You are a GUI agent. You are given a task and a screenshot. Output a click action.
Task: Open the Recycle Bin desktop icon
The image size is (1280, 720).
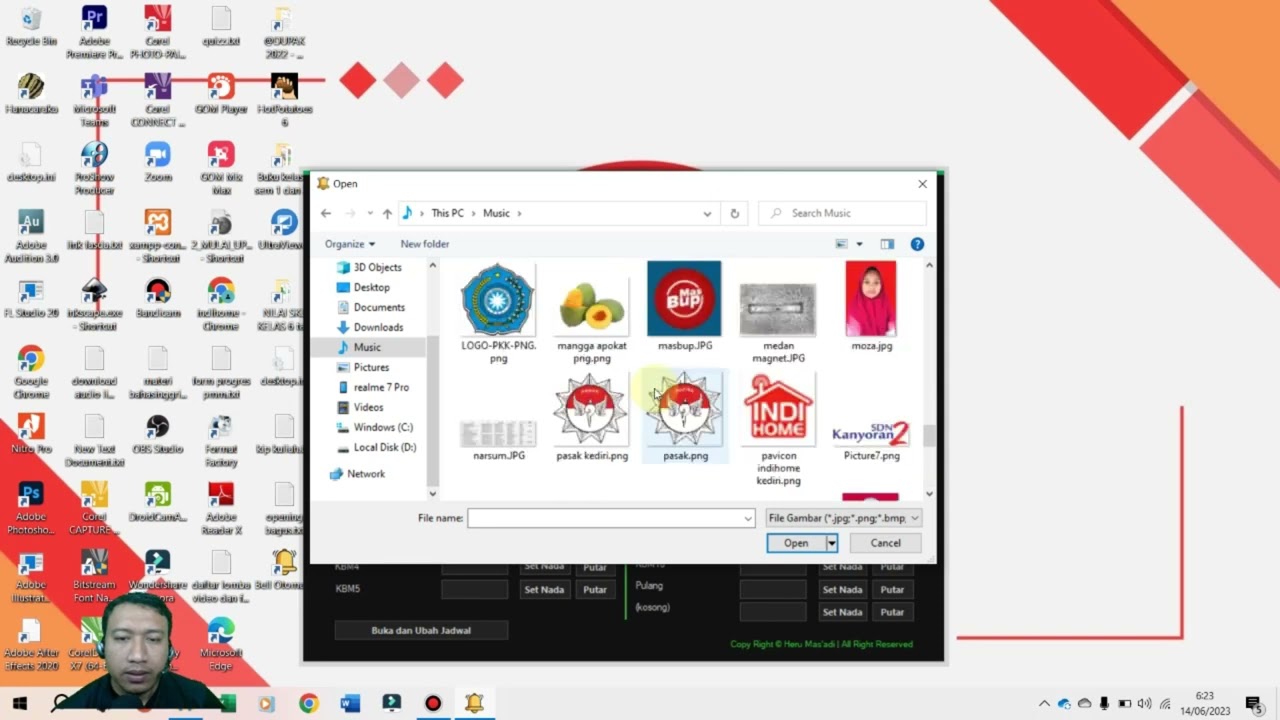pyautogui.click(x=31, y=28)
